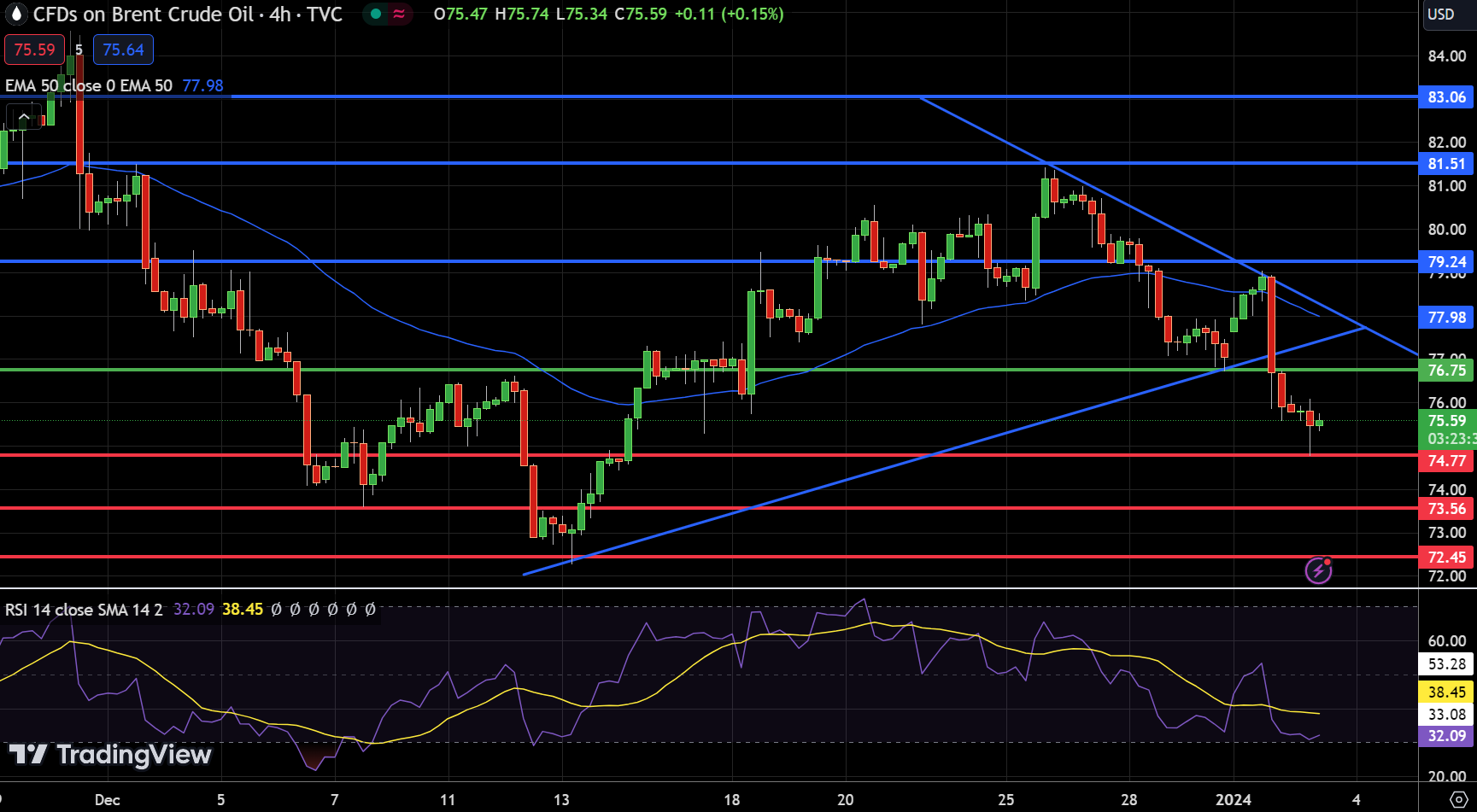This screenshot has height=812, width=1477.
Task: Click the 77.98 EMA price label
Action: 1446,318
